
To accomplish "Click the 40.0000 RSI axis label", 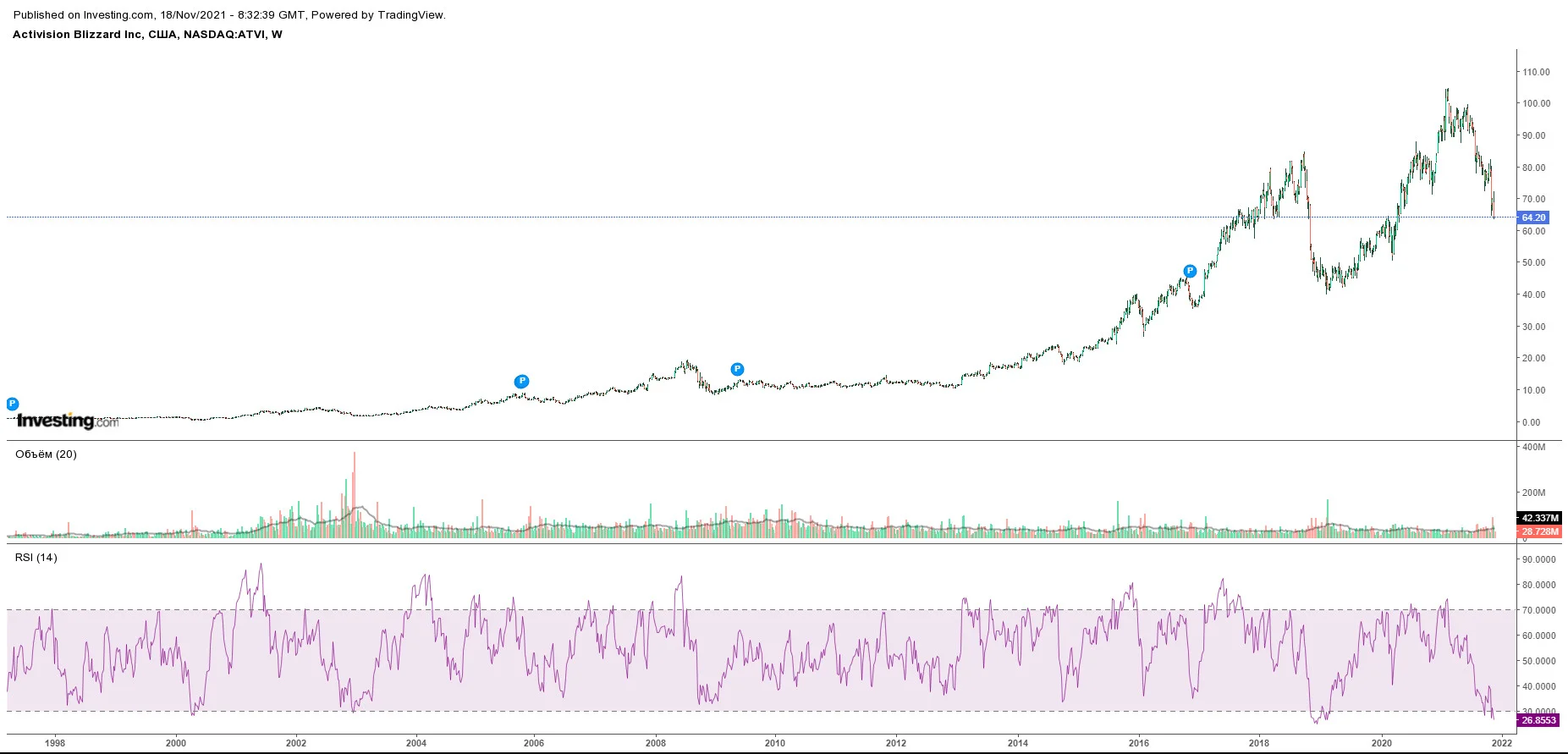I will point(1539,686).
